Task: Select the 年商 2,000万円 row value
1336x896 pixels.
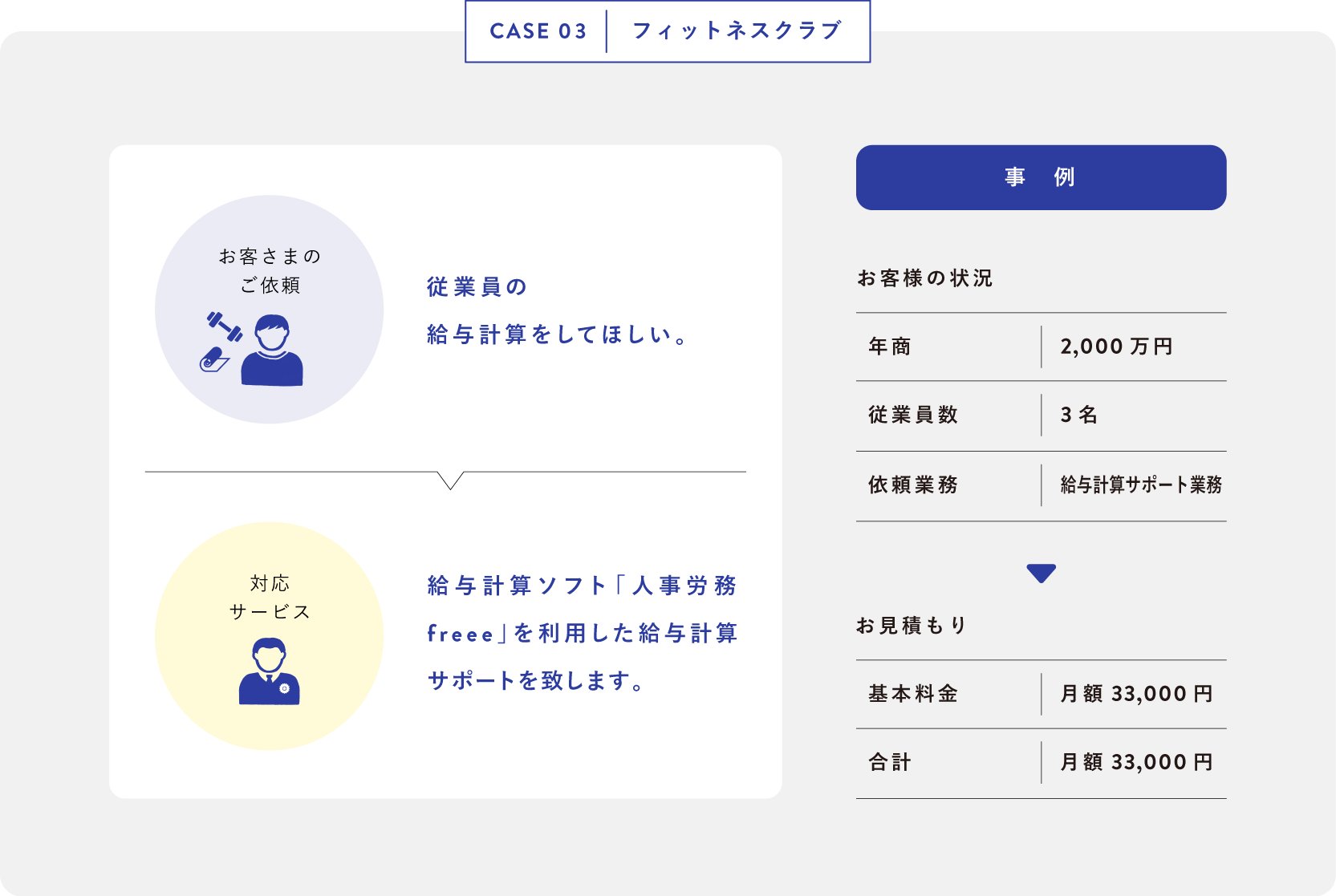Action: tap(1116, 347)
